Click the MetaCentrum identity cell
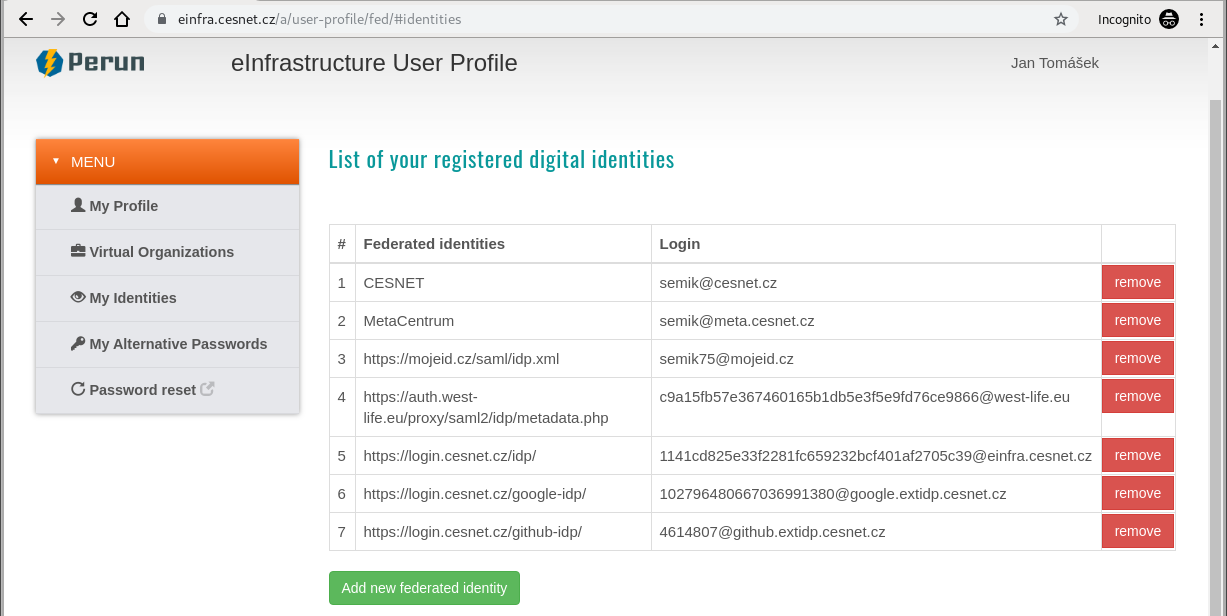The width and height of the screenshot is (1227, 616). 503,321
